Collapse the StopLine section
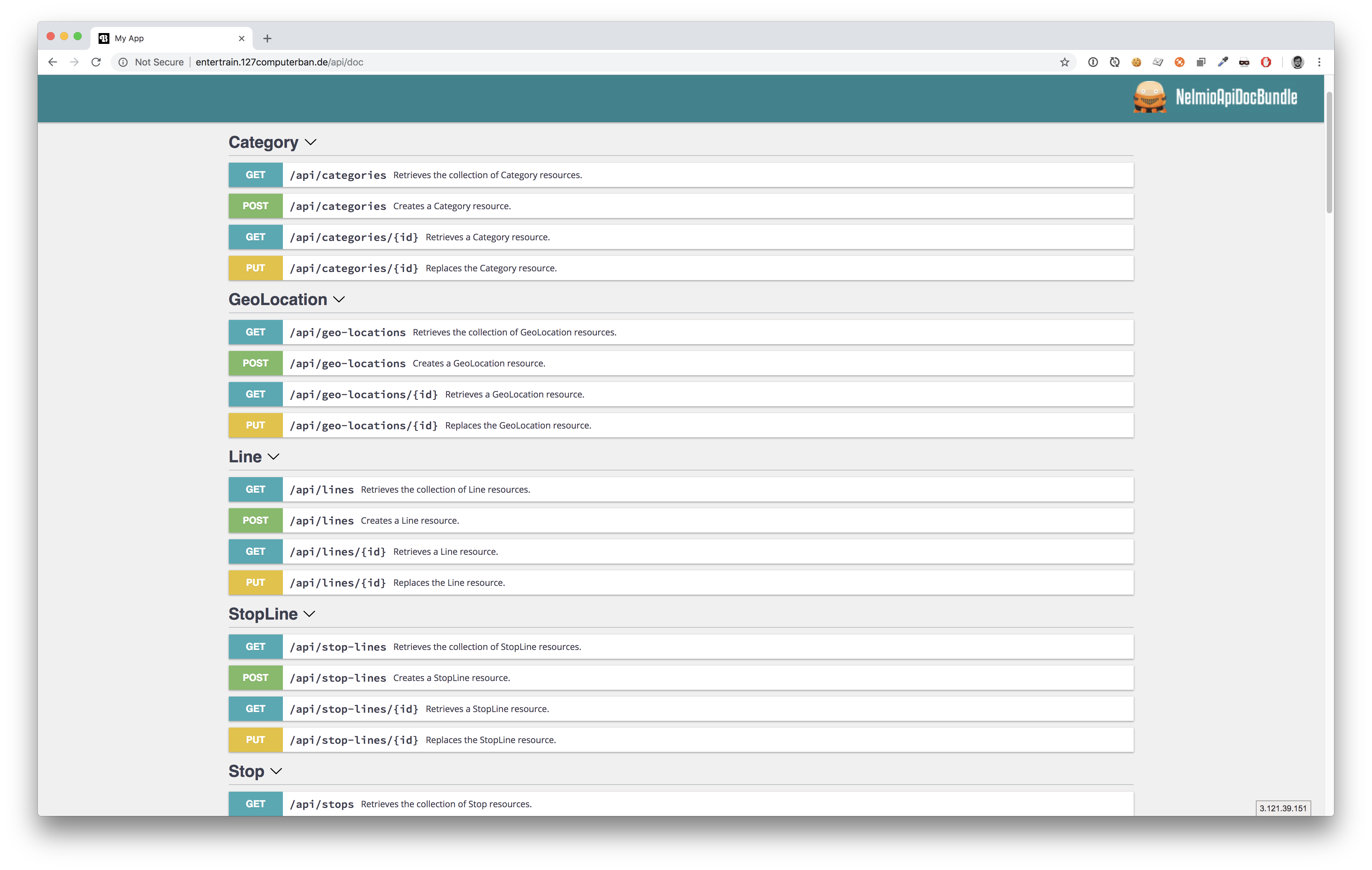 (x=309, y=614)
